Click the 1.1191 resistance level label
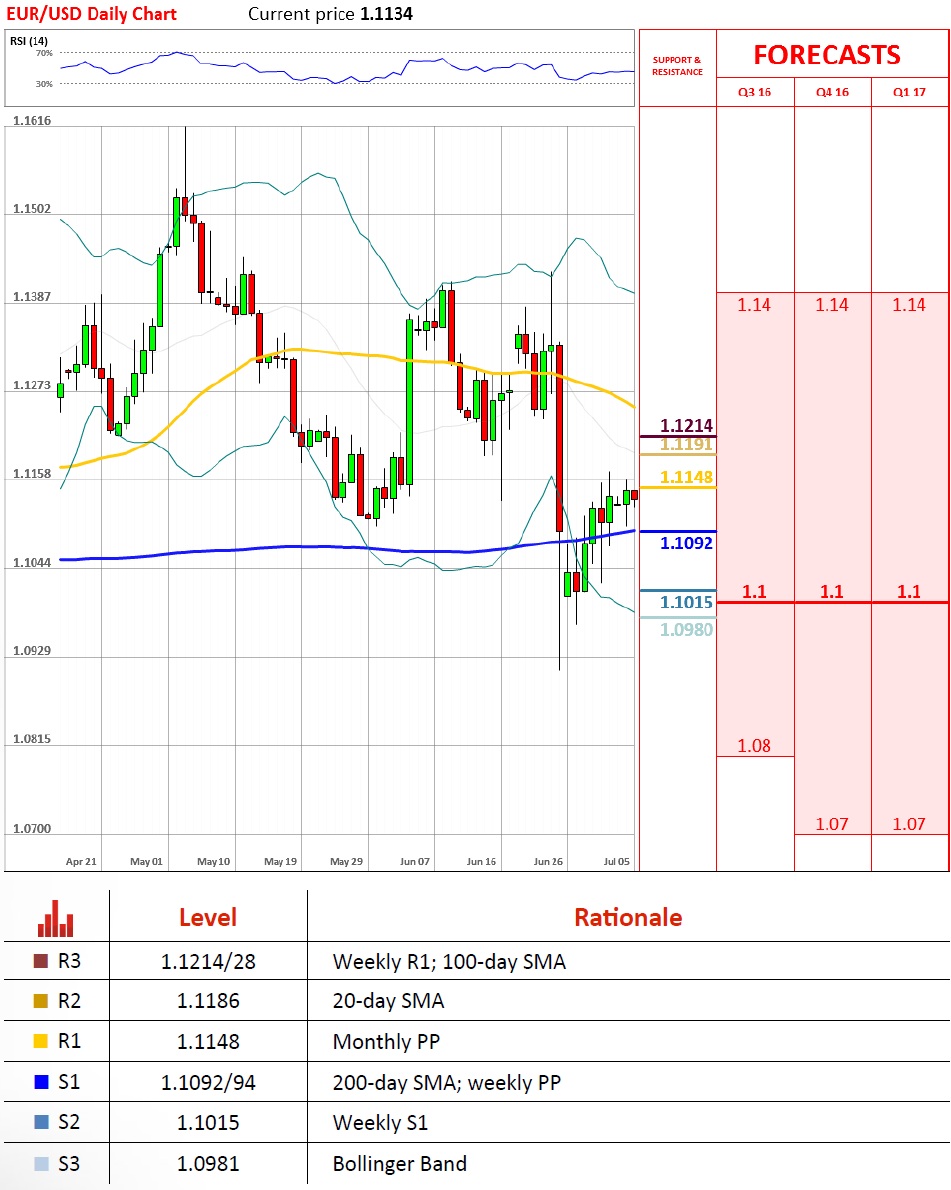The height and width of the screenshot is (1190, 951). pos(686,444)
